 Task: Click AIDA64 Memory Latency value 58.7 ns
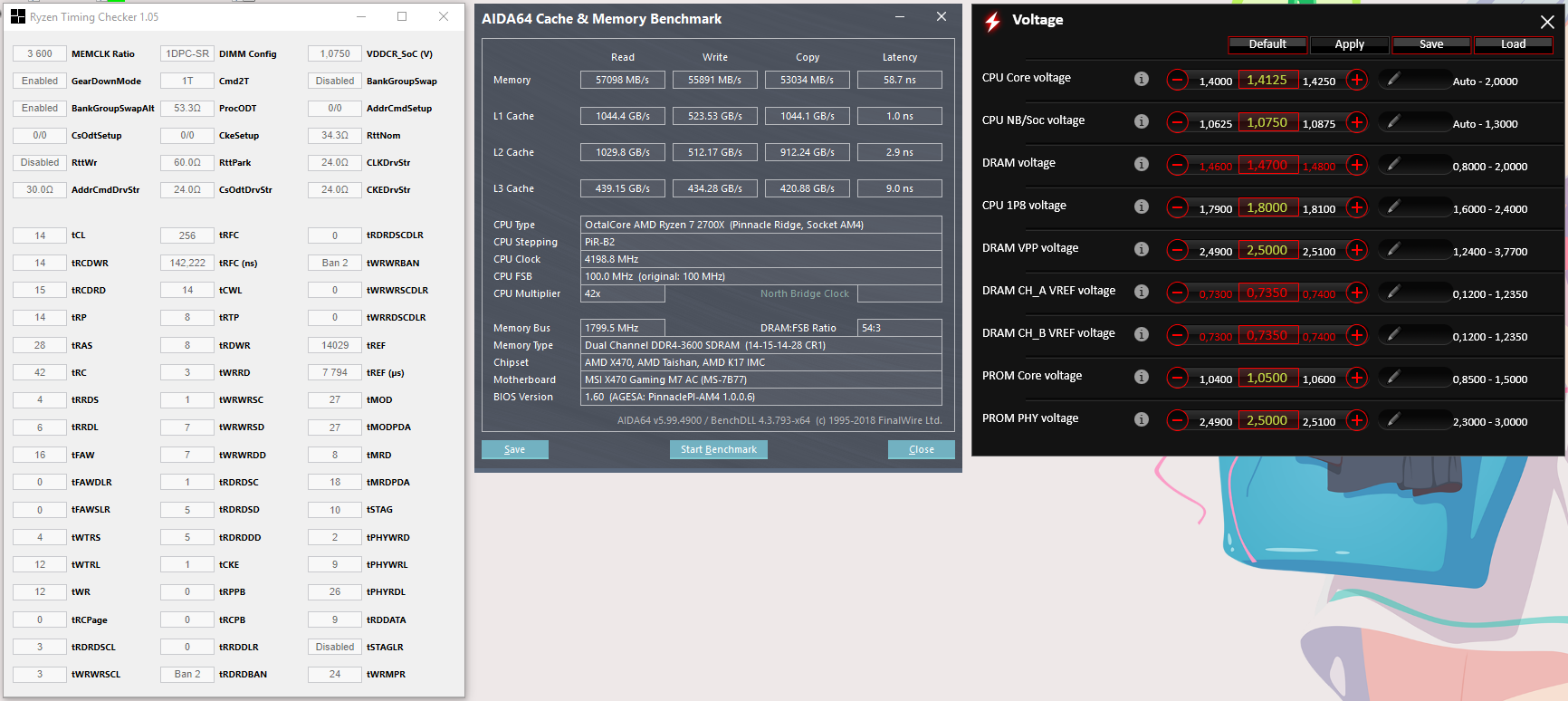tap(900, 80)
